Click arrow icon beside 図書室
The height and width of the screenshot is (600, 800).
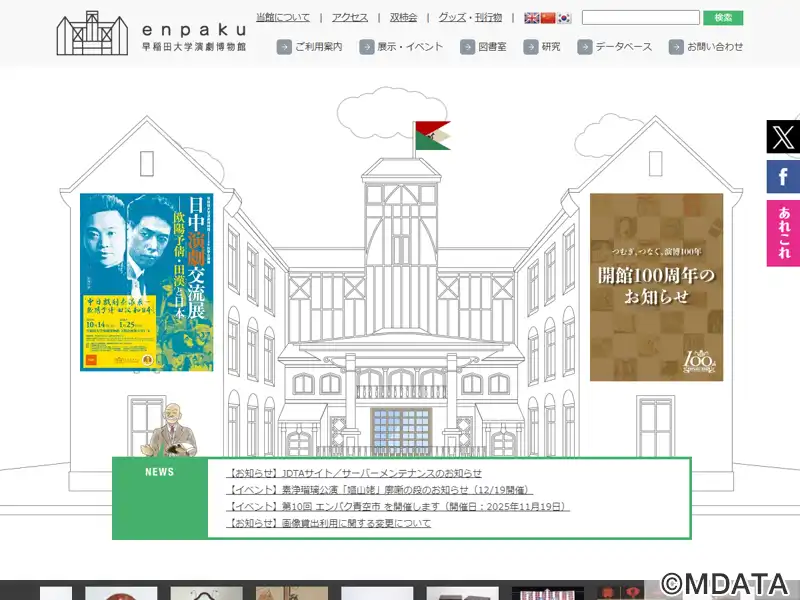point(467,47)
